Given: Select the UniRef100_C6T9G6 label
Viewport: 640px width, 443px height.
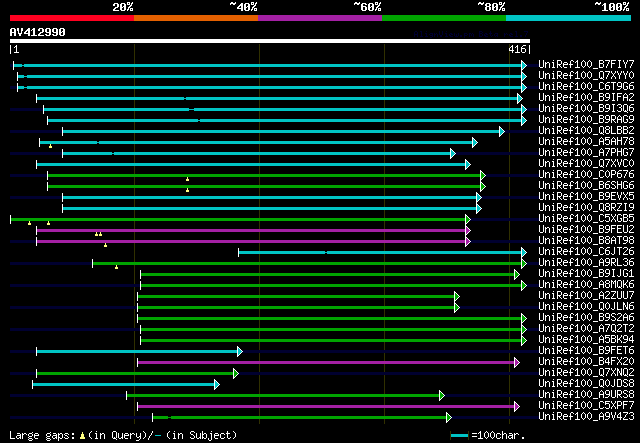Looking at the screenshot, I should pyautogui.click(x=586, y=87).
